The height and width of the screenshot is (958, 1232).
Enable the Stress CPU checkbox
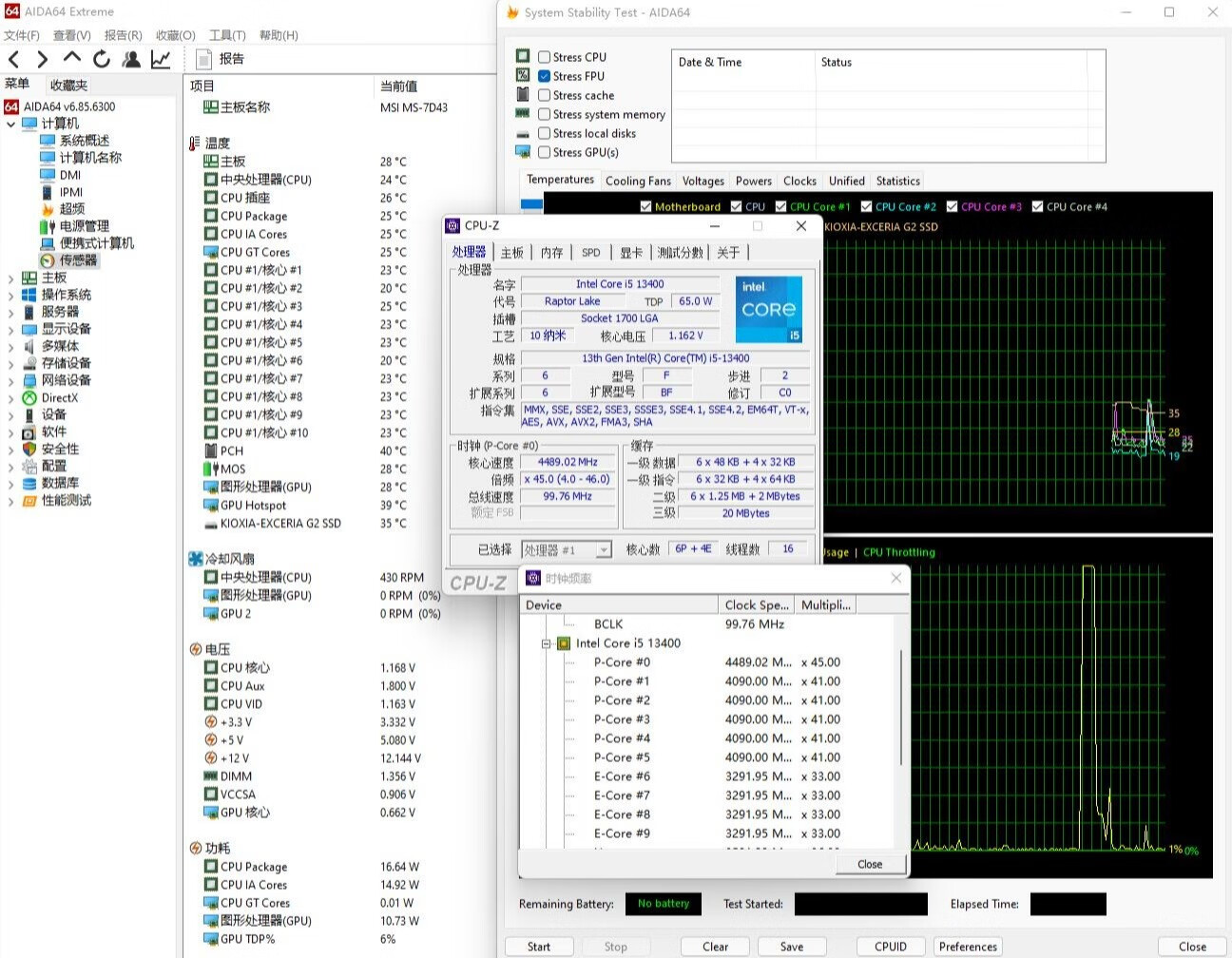[x=545, y=57]
